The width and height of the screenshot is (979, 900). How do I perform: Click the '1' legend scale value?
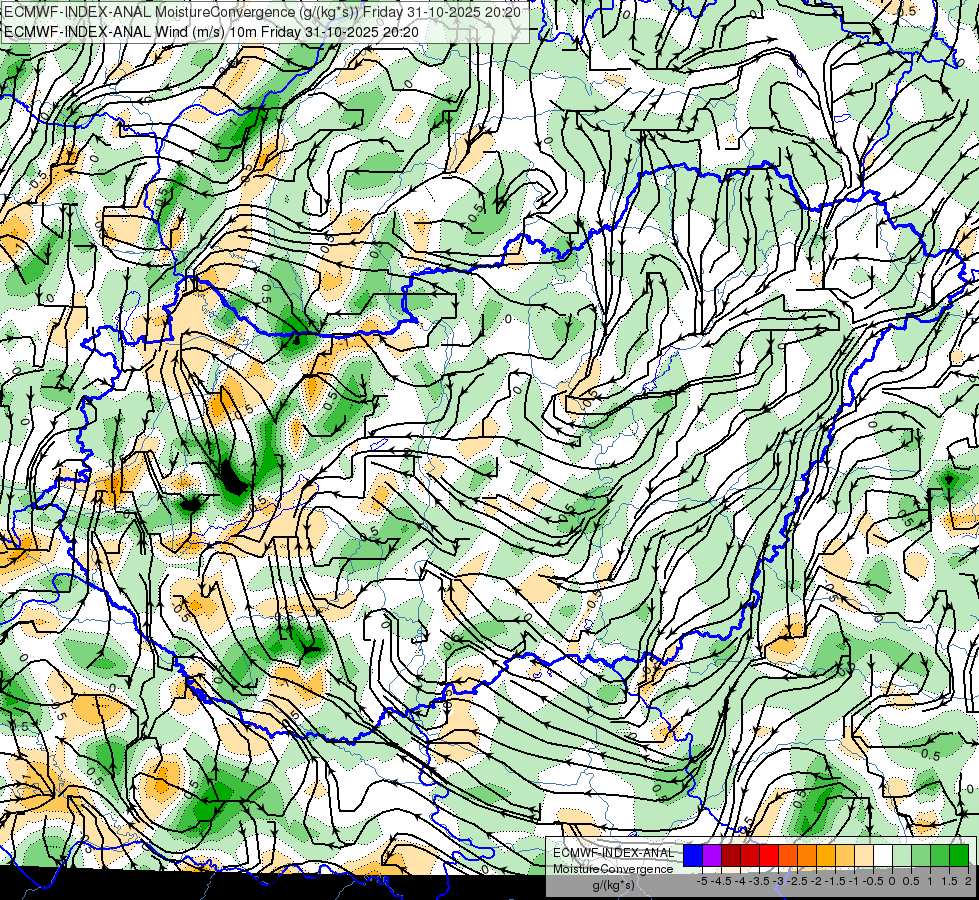[930, 881]
